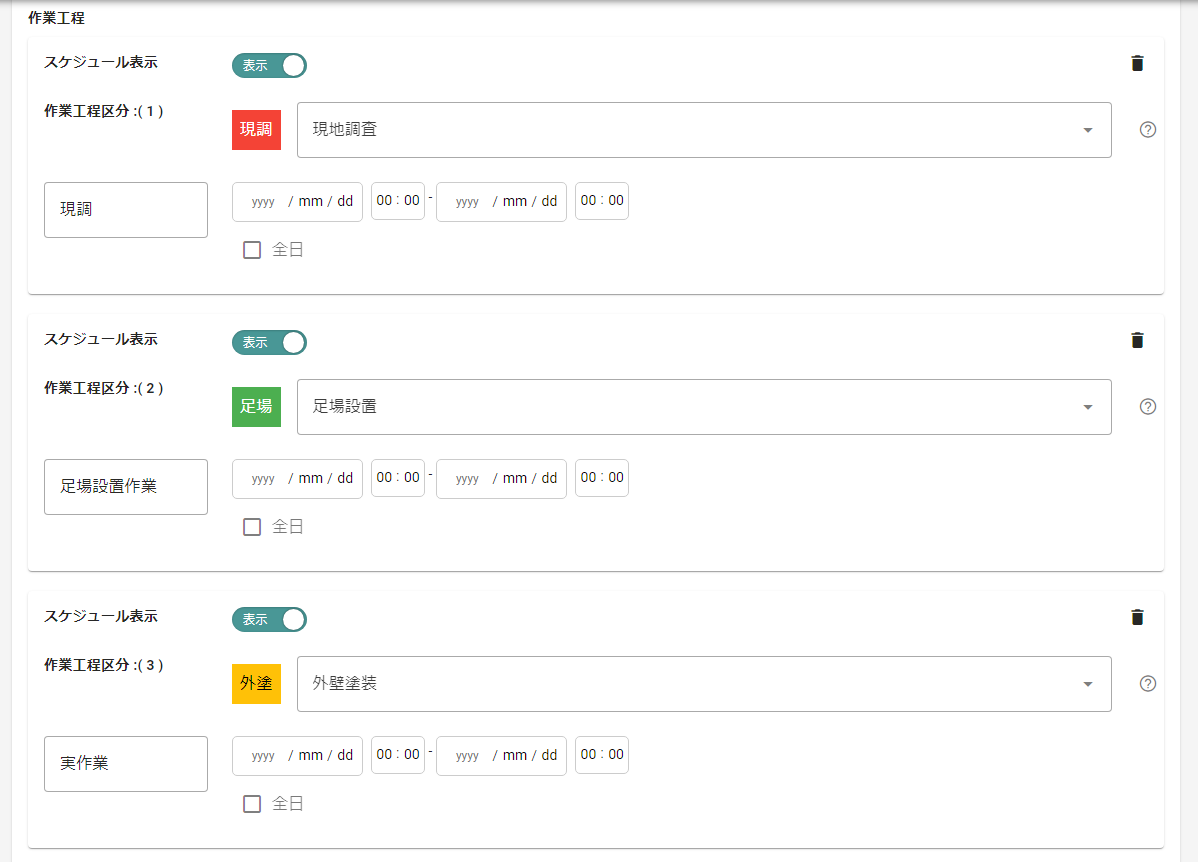The image size is (1198, 862).
Task: Open help icon beside 足場設置 dropdown
Action: coord(1148,407)
